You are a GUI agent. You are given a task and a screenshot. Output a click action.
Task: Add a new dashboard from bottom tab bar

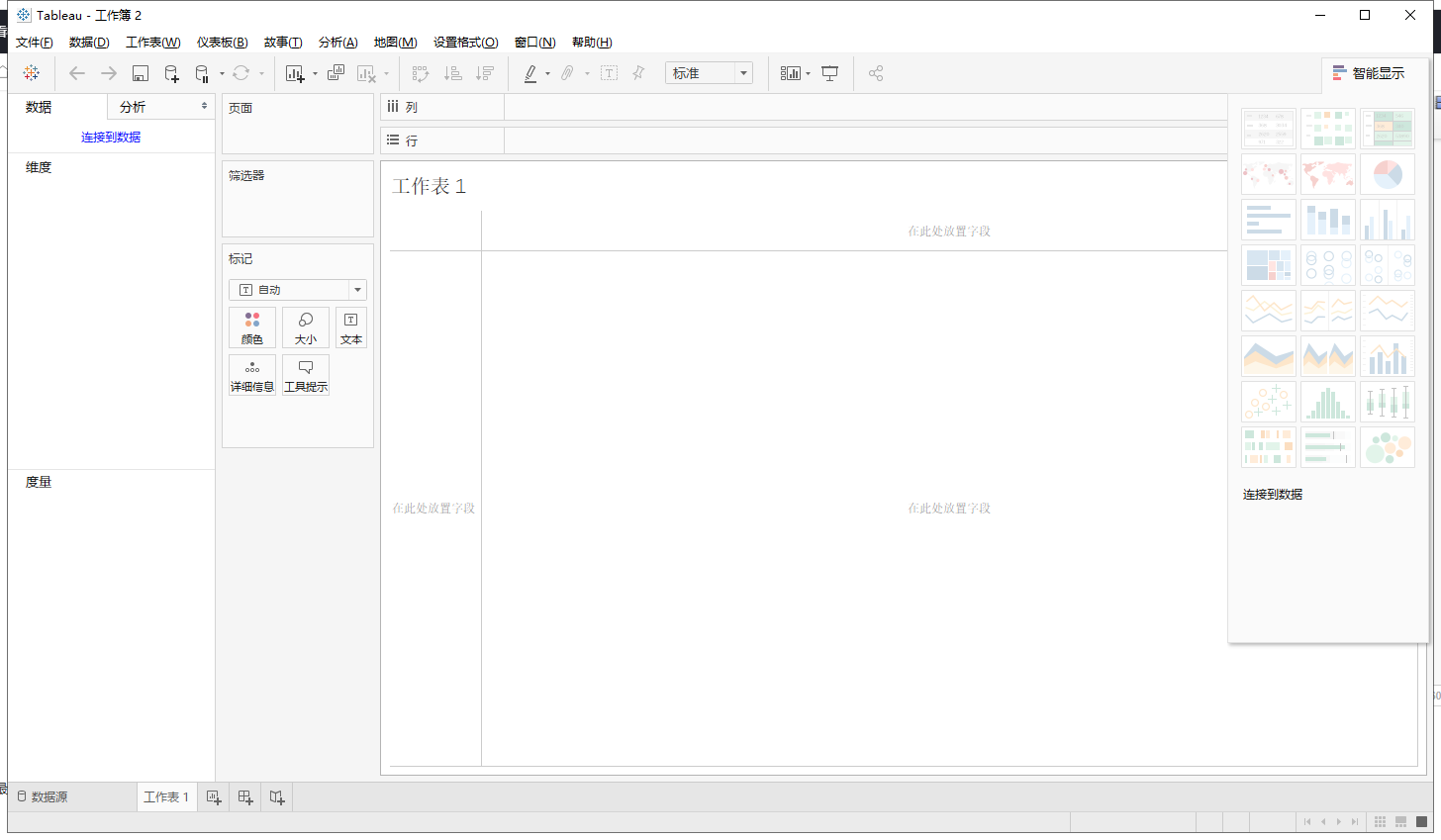(x=245, y=797)
